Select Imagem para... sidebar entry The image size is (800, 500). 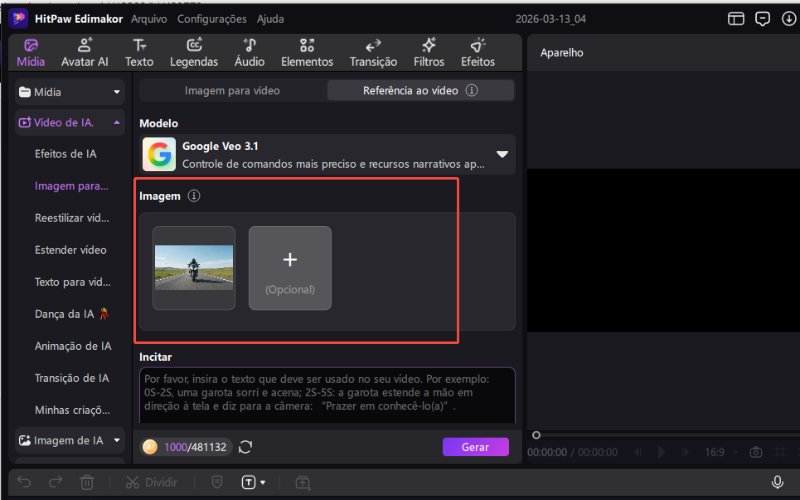click(71, 186)
